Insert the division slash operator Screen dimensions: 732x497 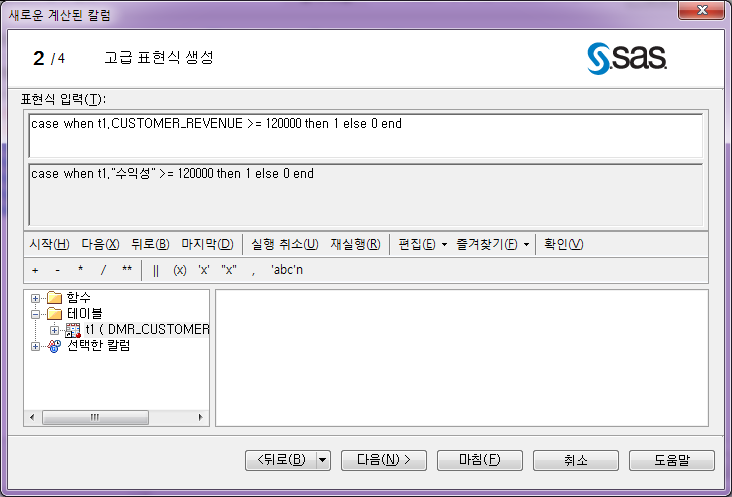103,270
